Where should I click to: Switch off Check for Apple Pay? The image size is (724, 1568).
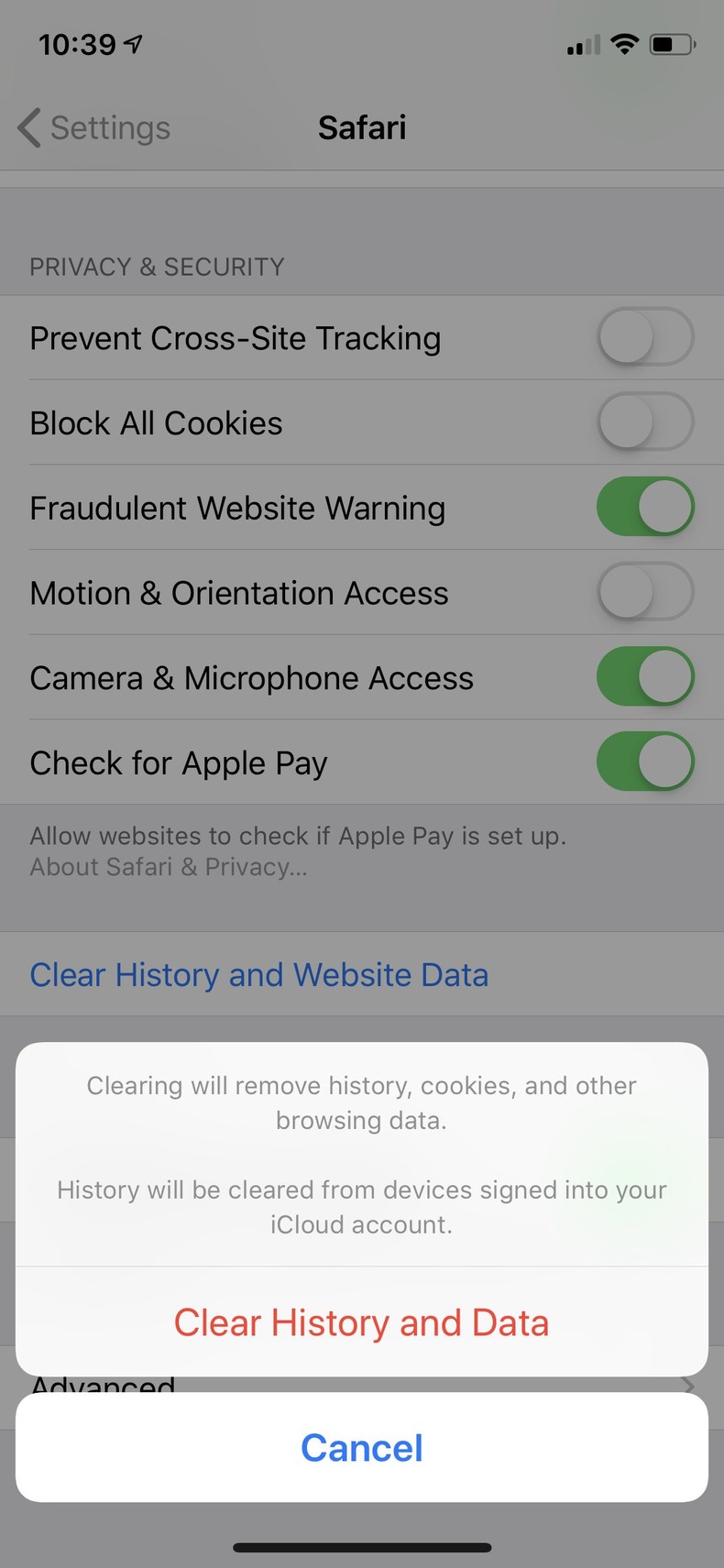(645, 762)
